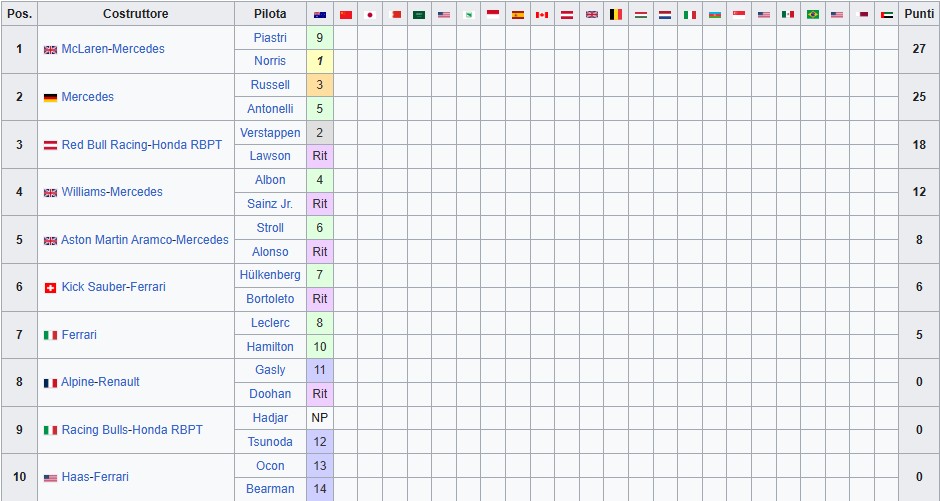
Task: Click the French flag beside Alpine-Renault
Action: click(x=50, y=383)
